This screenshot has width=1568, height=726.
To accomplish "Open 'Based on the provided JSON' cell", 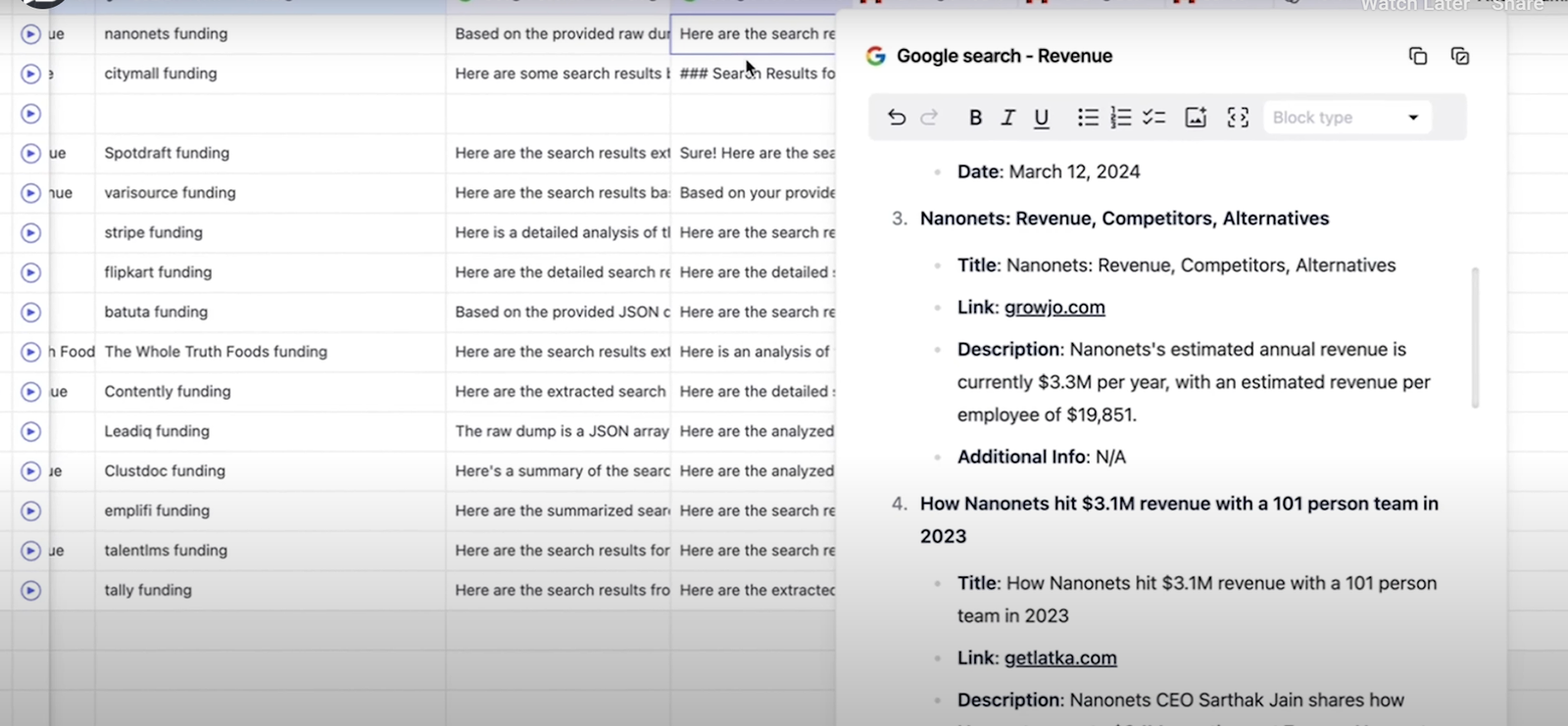I will [559, 313].
